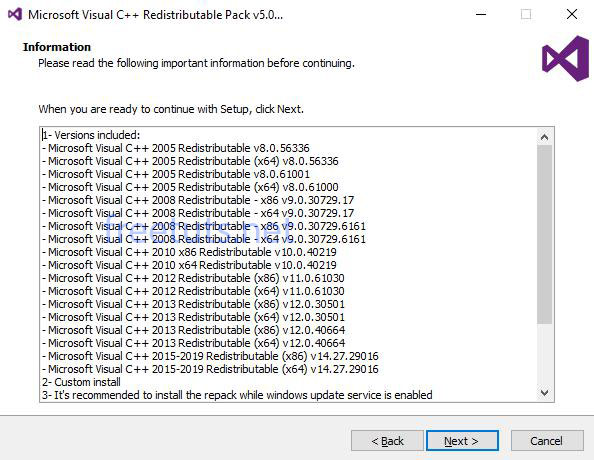Click the Visual Studio icon in title bar
Image resolution: width=594 pixels, height=460 pixels.
tap(15, 14)
